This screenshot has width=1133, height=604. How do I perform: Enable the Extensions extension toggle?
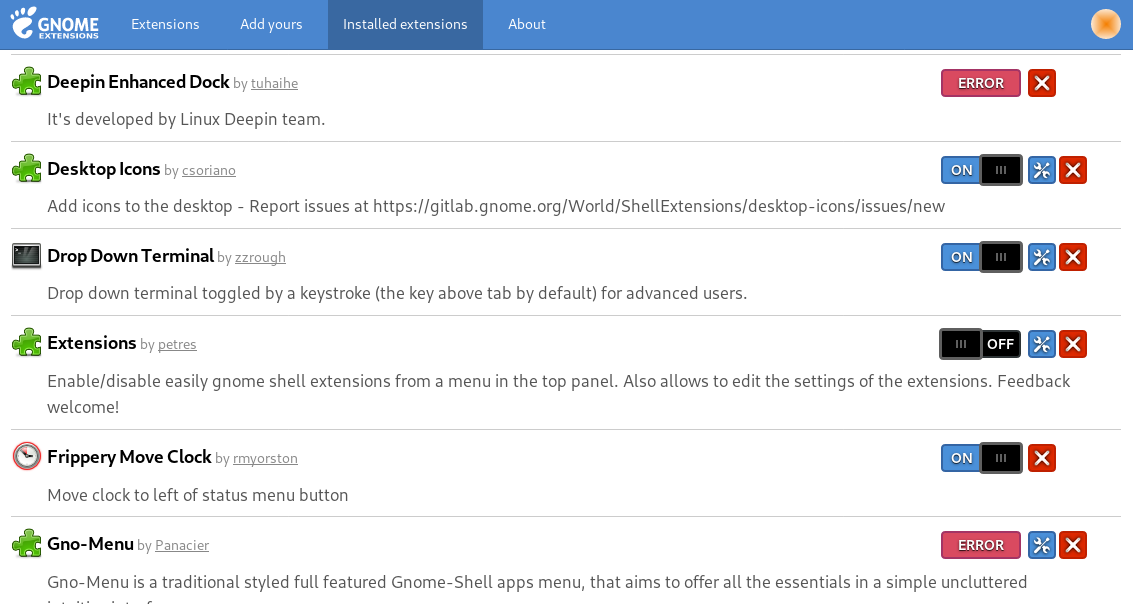980,344
